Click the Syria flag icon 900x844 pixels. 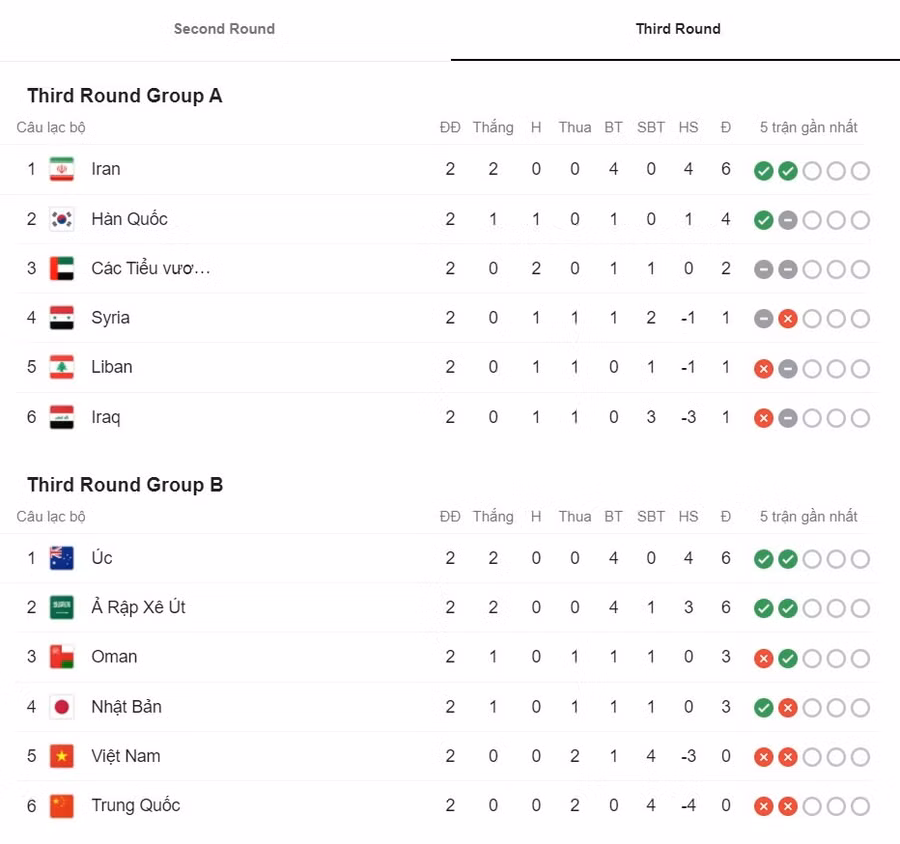(61, 318)
